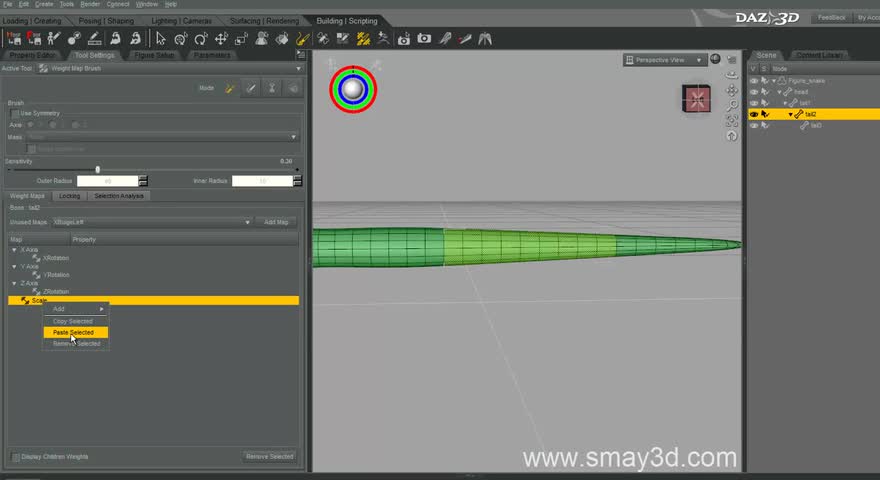This screenshot has width=880, height=480.
Task: Click the paint bucket surface tool icon
Action: click(282, 39)
